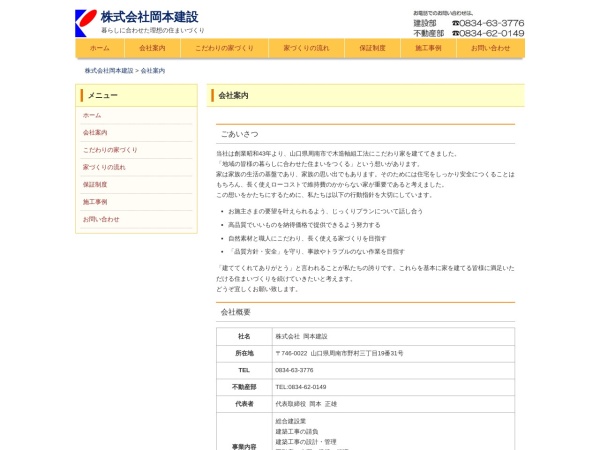This screenshot has height=450, width=600.
Task: Click the 所在地 table header cell
Action: point(244,354)
